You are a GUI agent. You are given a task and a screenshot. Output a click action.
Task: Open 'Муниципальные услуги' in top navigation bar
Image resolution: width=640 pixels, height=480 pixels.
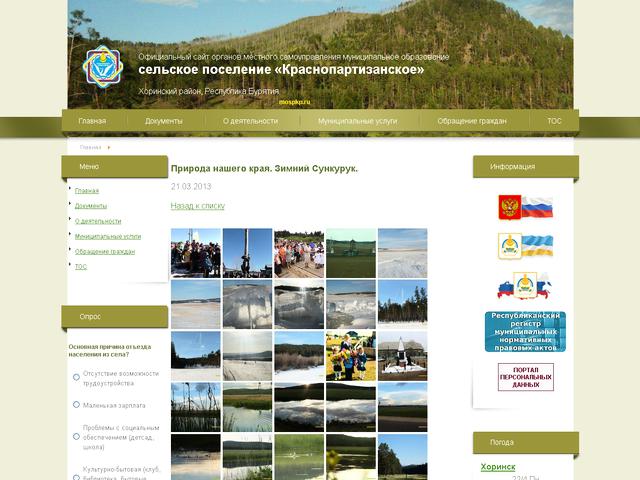[x=357, y=121]
